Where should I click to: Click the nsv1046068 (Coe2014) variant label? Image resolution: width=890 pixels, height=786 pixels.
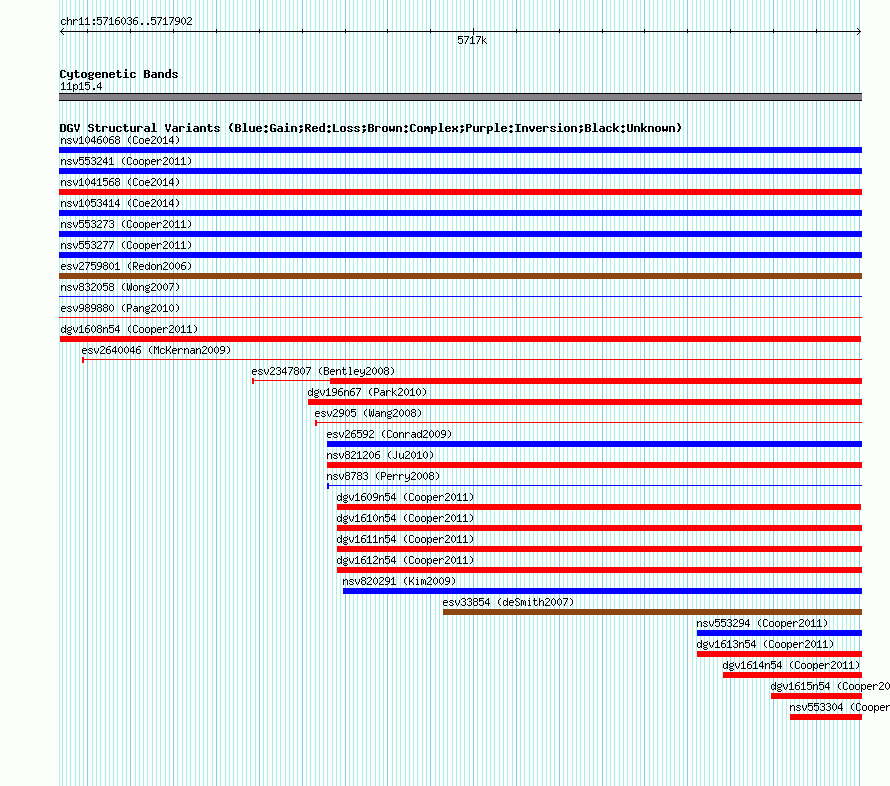click(x=120, y=140)
